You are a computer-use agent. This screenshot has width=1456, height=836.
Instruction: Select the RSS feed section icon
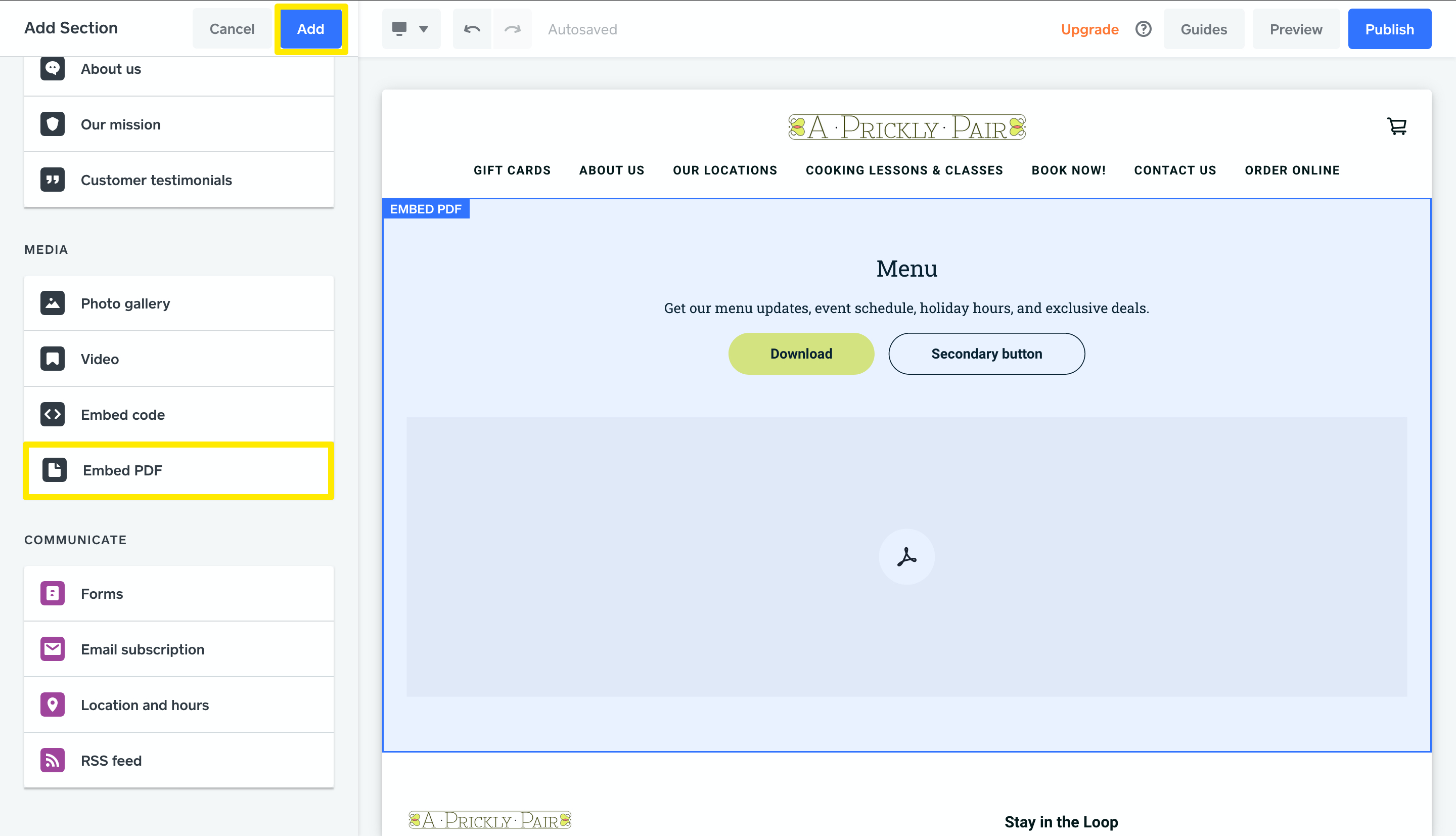pyautogui.click(x=52, y=760)
